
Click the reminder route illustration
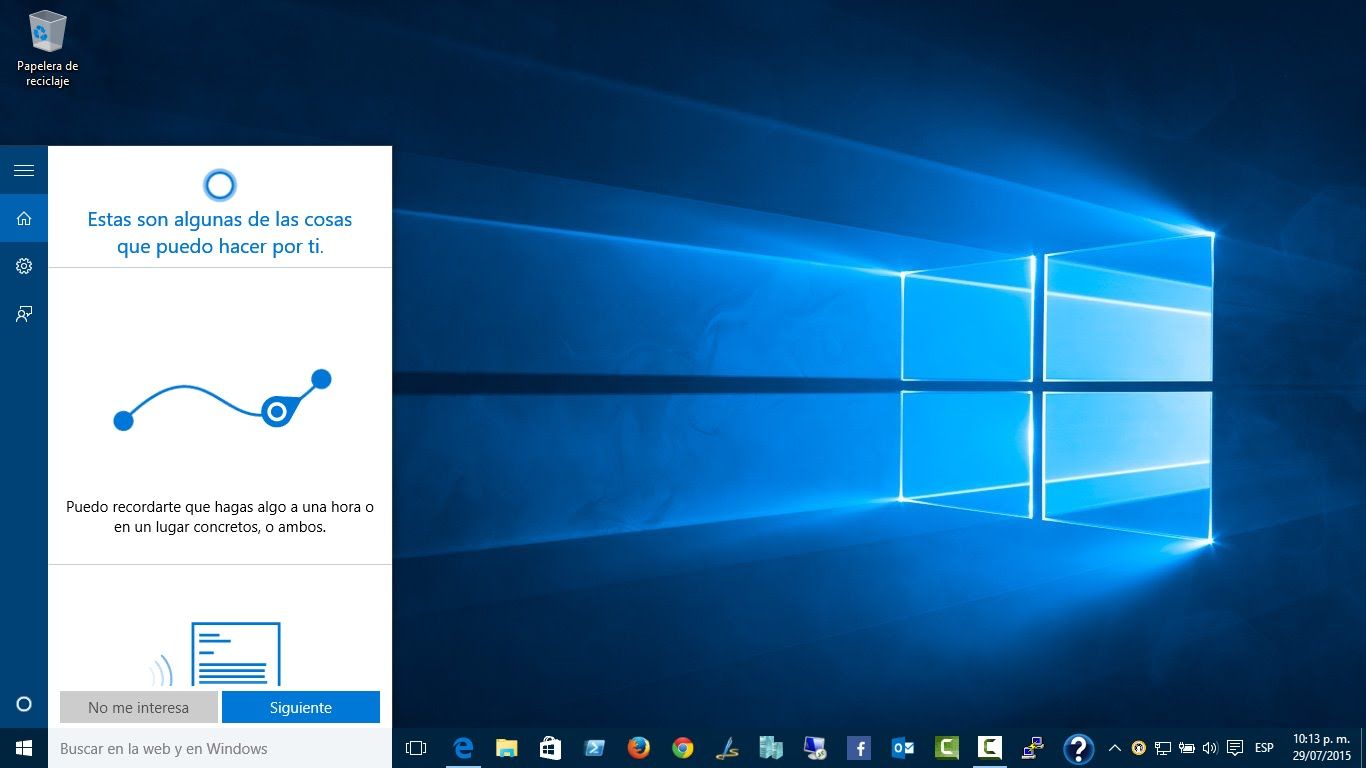point(222,400)
